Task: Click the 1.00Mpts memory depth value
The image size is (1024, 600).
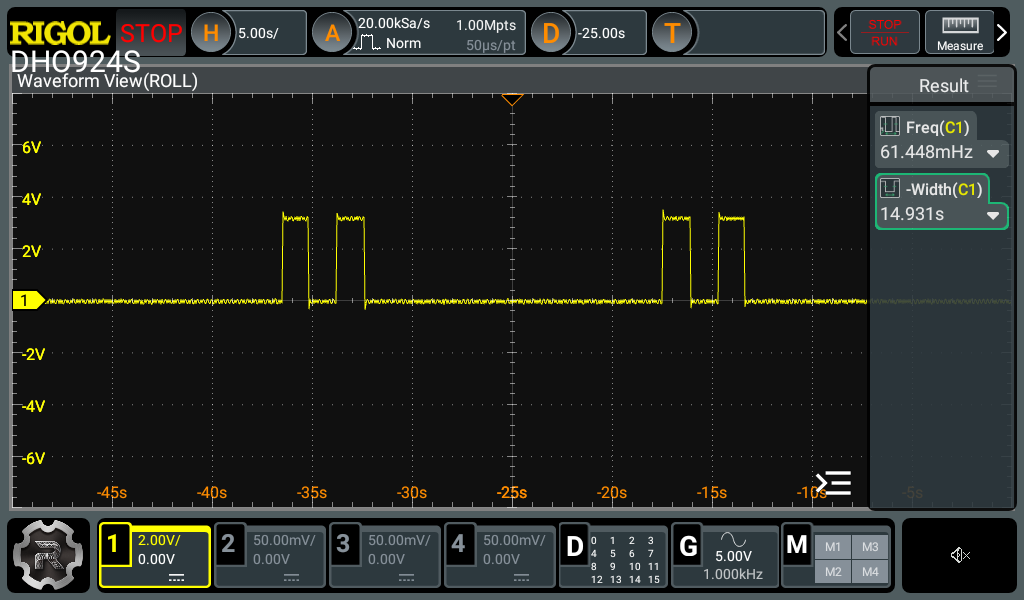Action: point(486,25)
